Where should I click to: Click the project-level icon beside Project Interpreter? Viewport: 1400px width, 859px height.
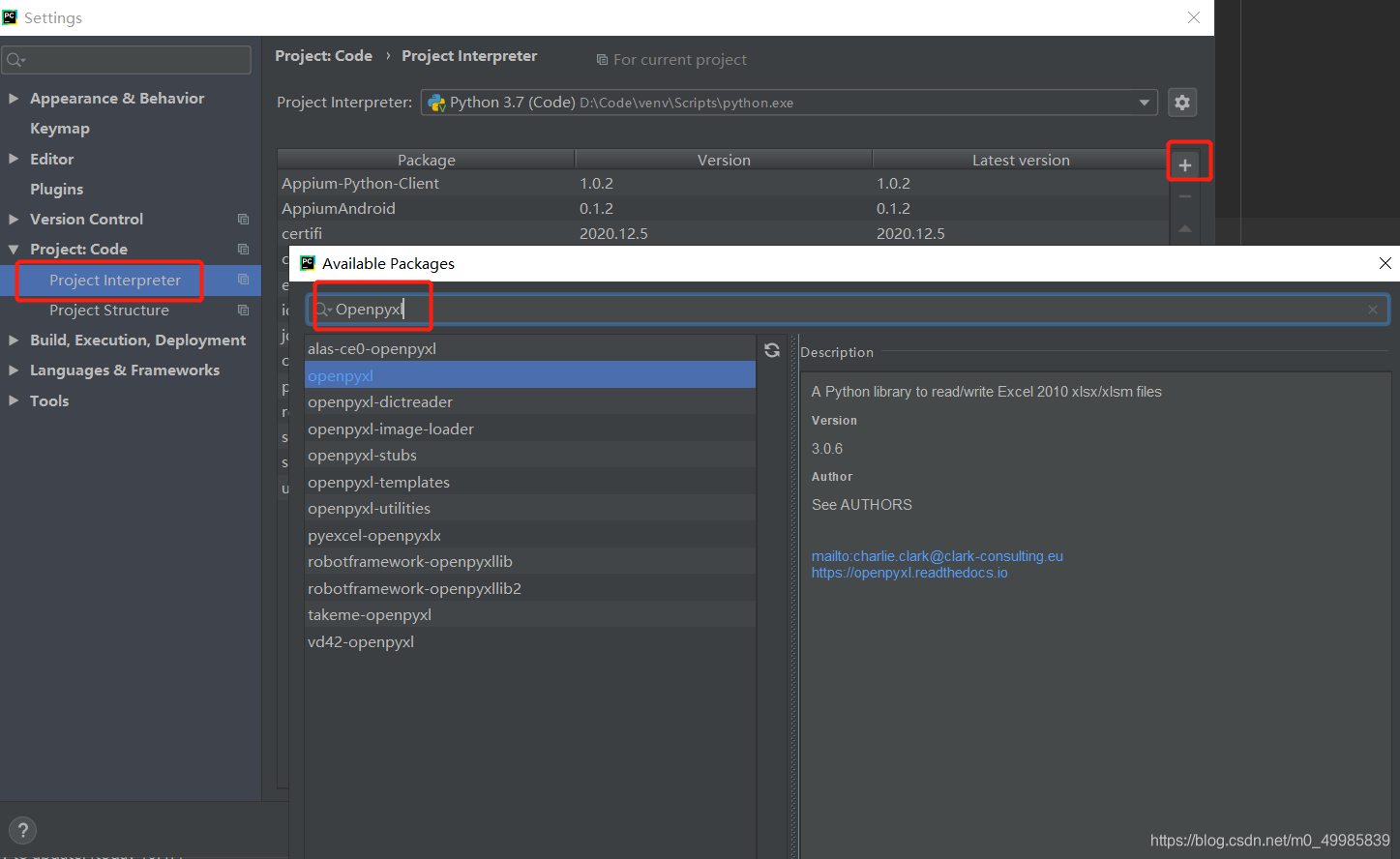click(243, 280)
